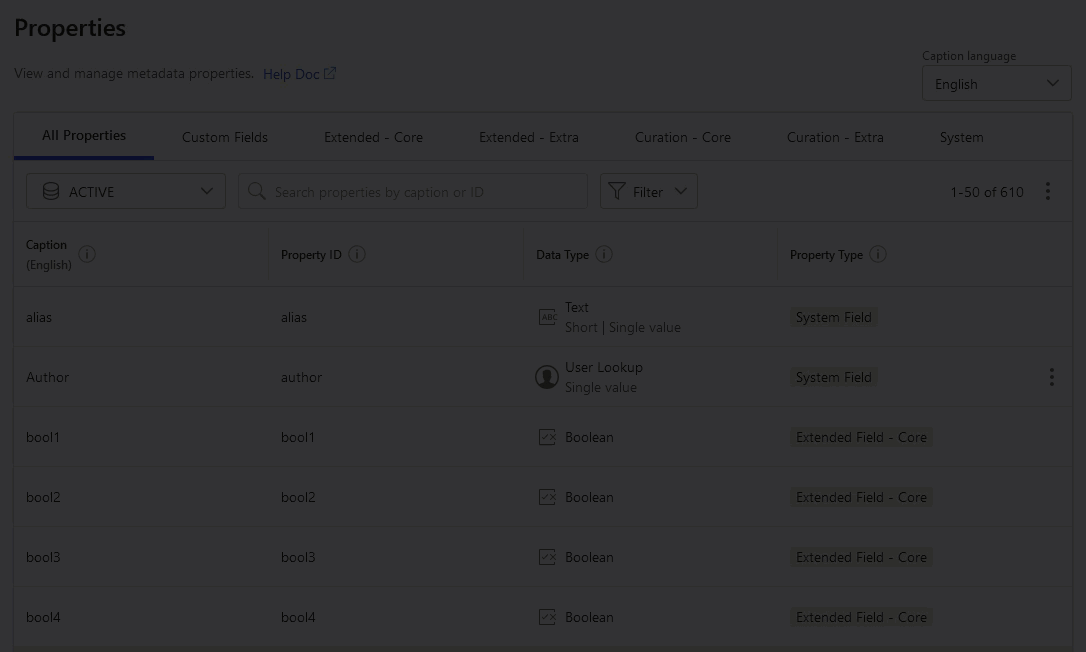
Task: Click the Caption column info icon
Action: coord(87,254)
